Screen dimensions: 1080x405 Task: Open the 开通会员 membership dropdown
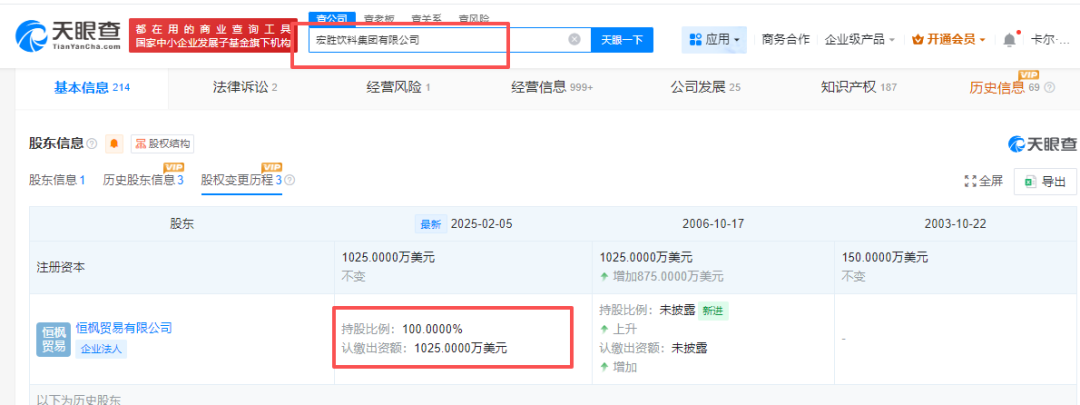click(948, 40)
